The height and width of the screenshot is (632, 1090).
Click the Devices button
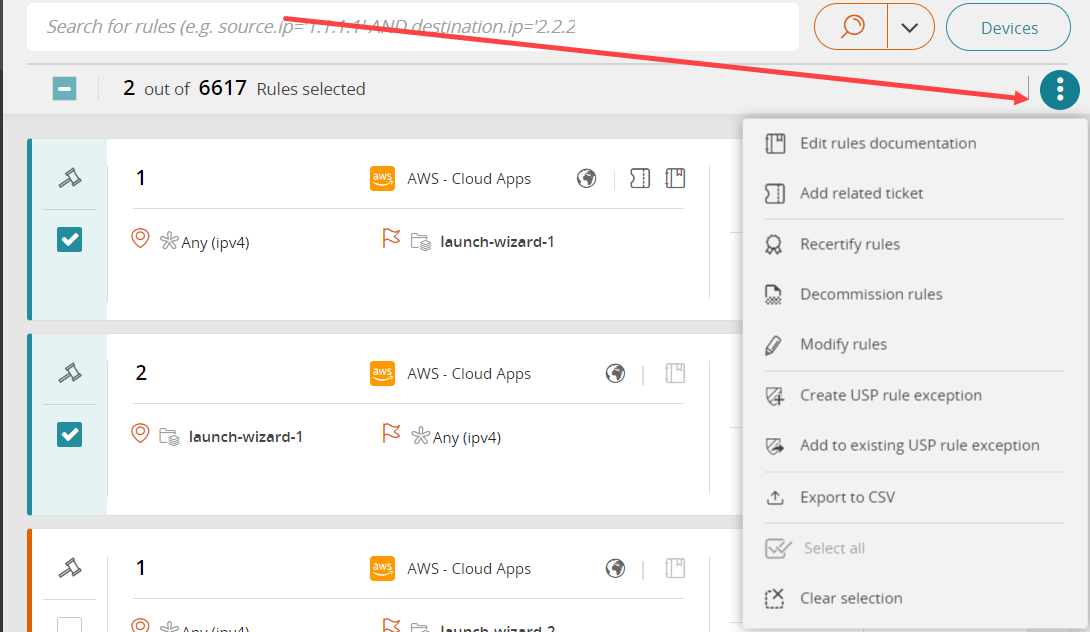tap(1008, 28)
